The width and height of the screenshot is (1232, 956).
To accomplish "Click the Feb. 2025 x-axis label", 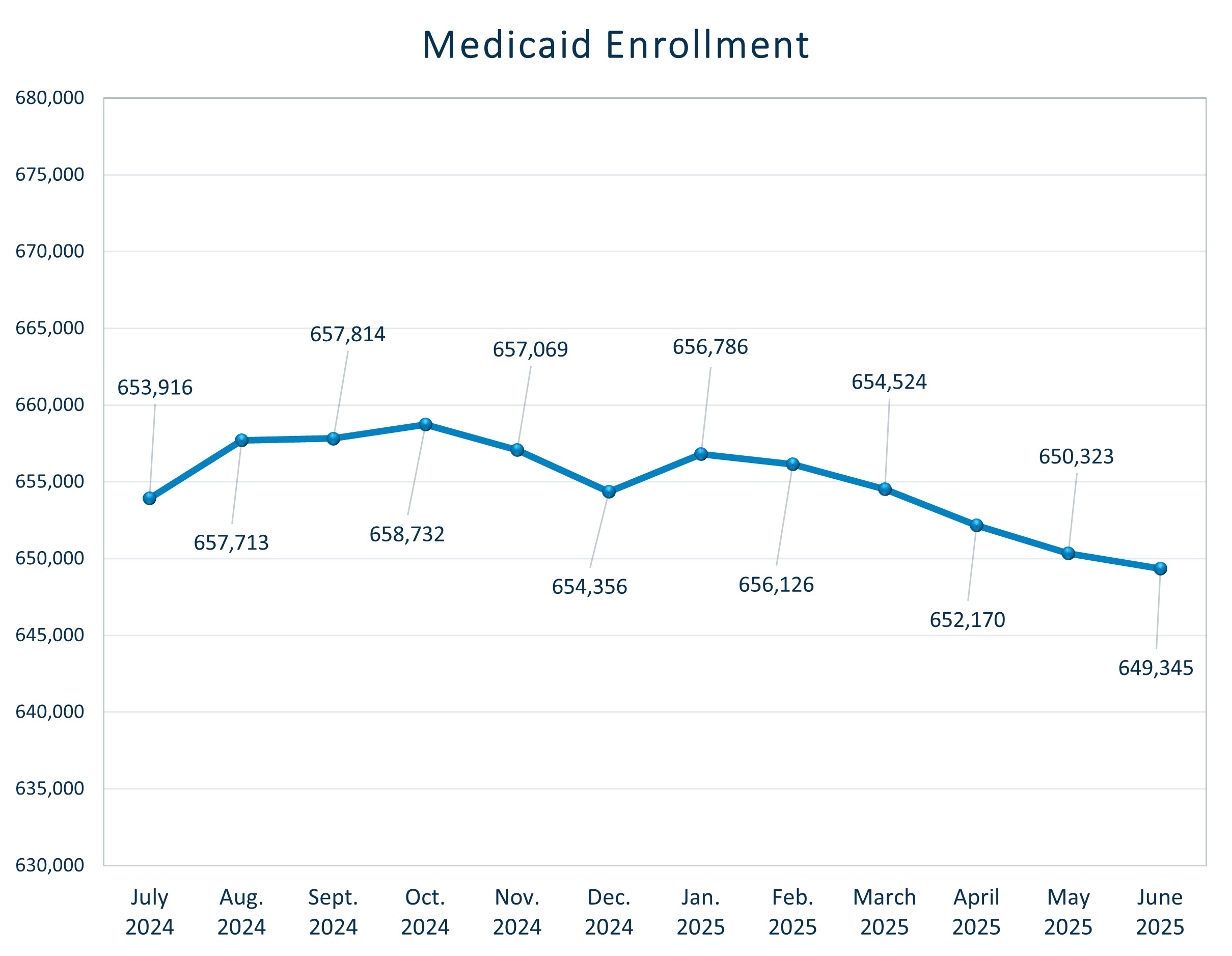I will 792,912.
